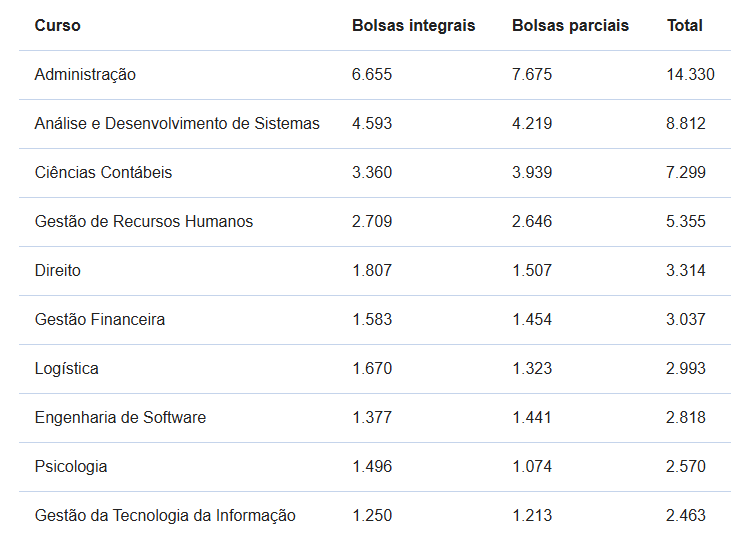This screenshot has height=537, width=751.
Task: Select Análise e Desenvolvimento de Sistemas row label
Action: (x=177, y=124)
